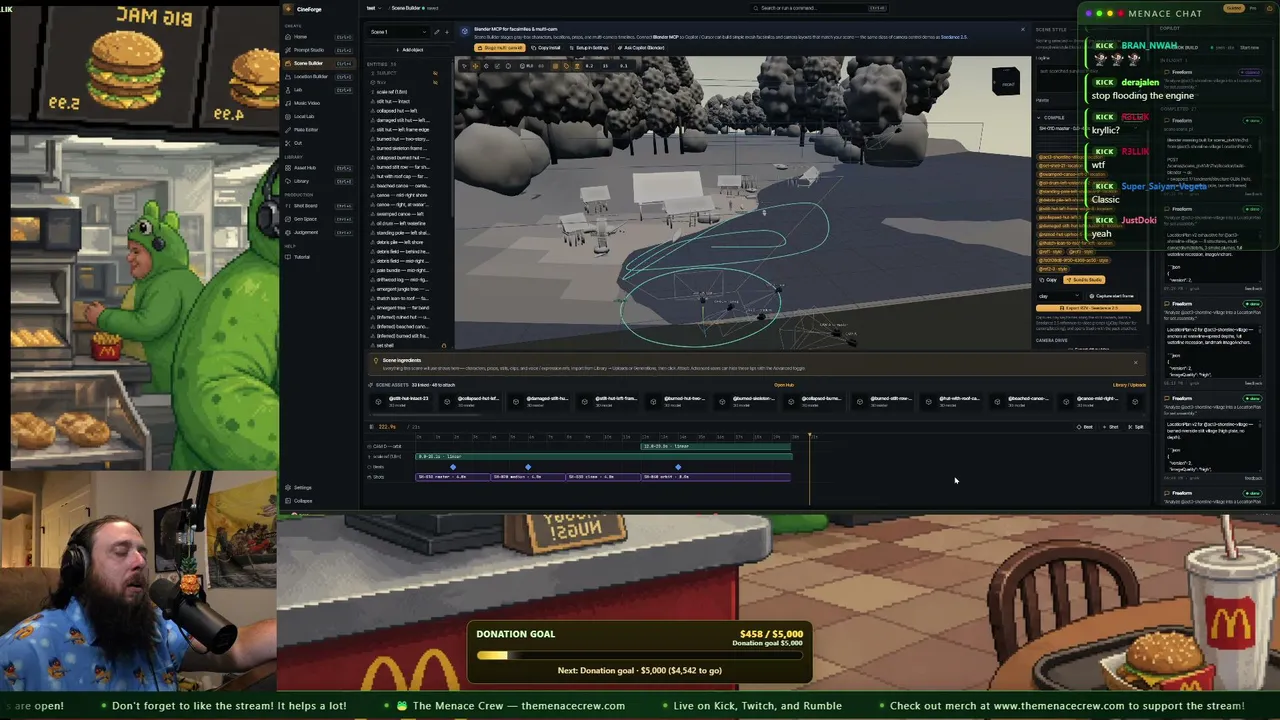Open the Scene 1 dropdown

[x=397, y=32]
